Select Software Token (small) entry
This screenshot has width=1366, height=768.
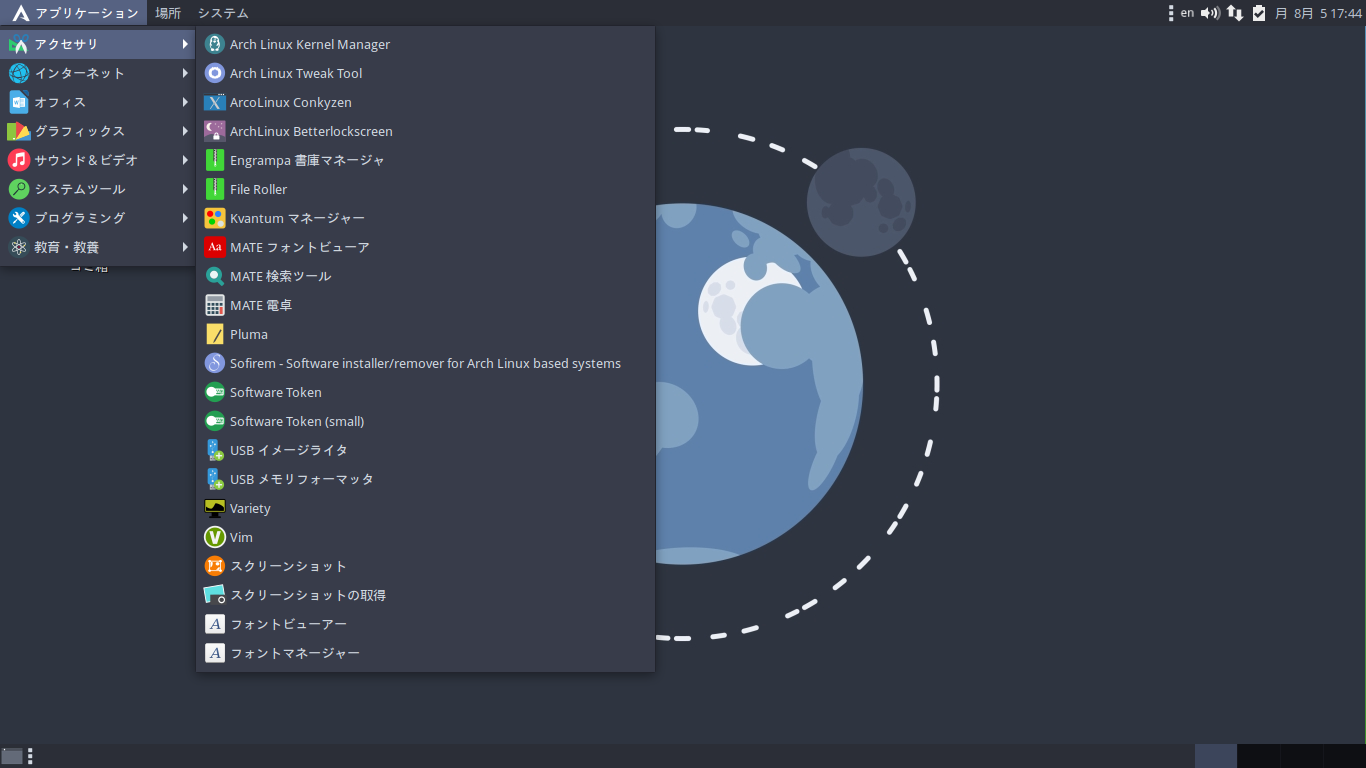click(425, 421)
